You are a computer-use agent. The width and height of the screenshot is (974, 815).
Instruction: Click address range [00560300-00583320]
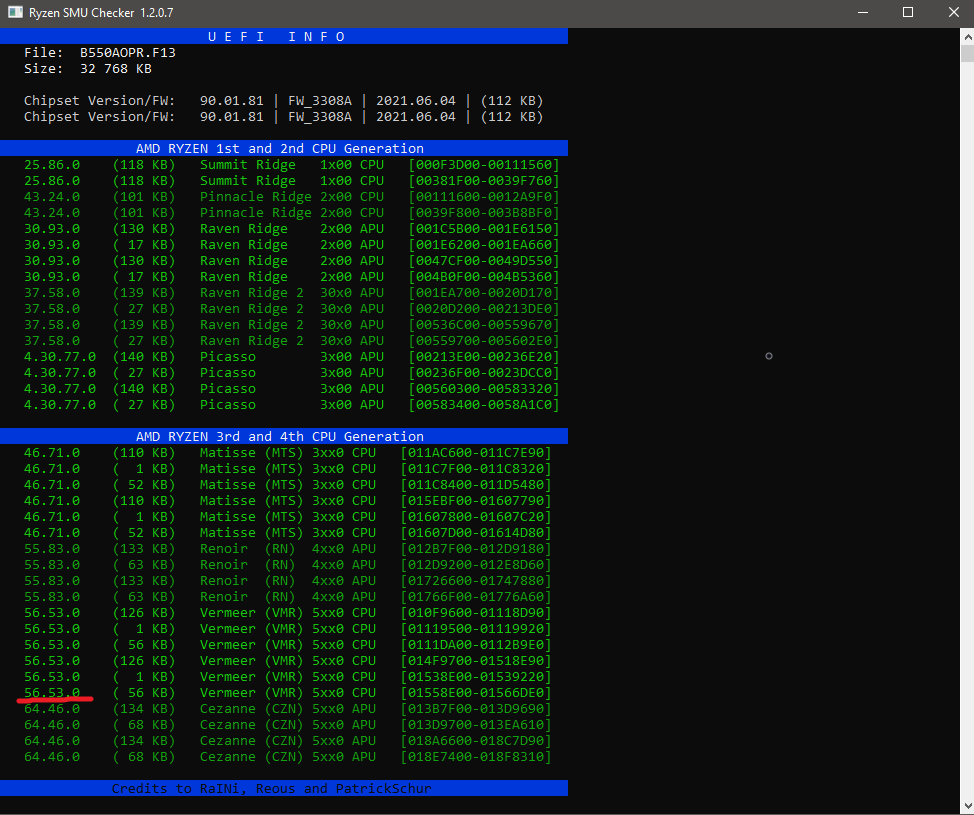(484, 389)
